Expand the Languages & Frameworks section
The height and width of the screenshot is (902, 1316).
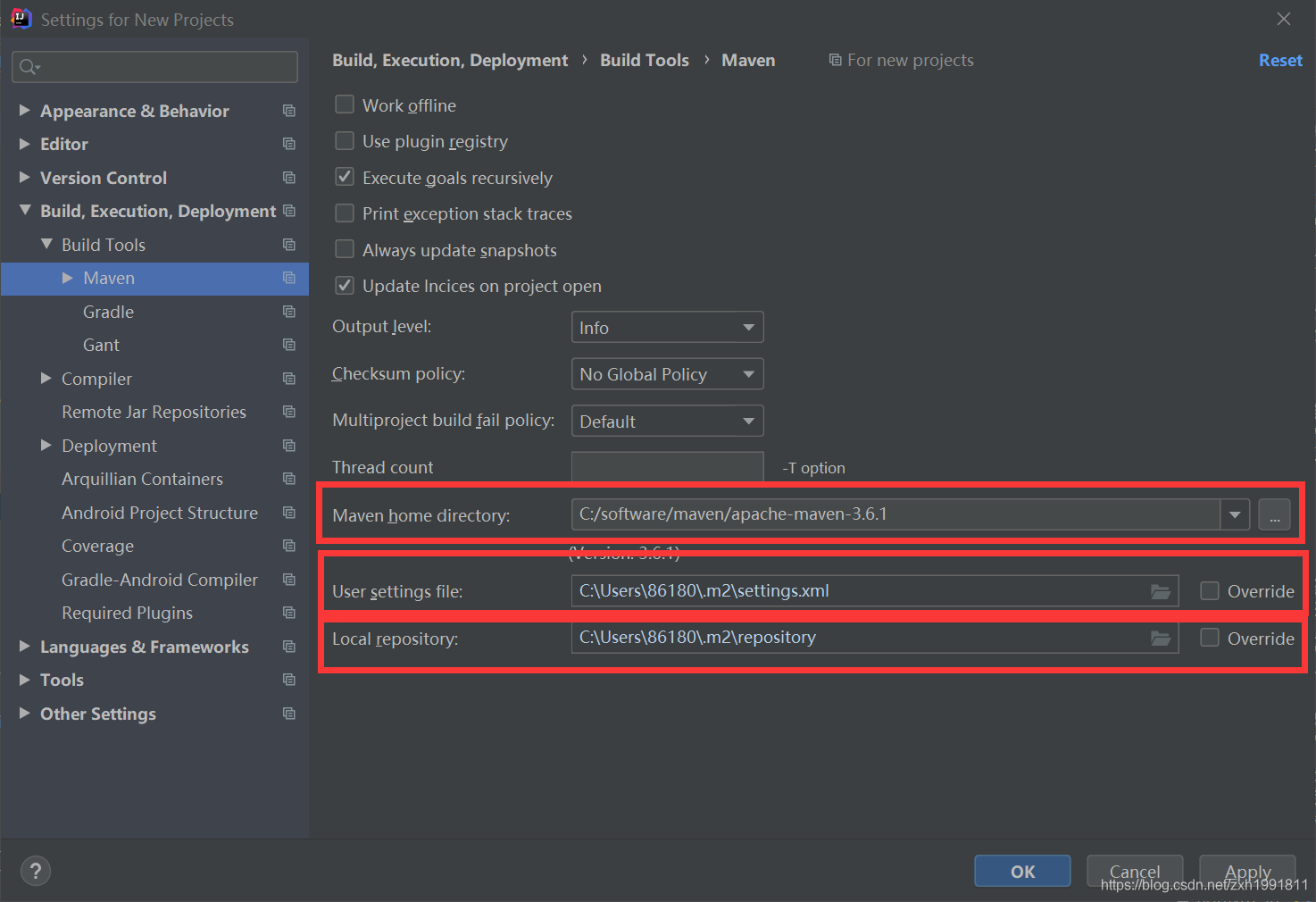coord(25,646)
